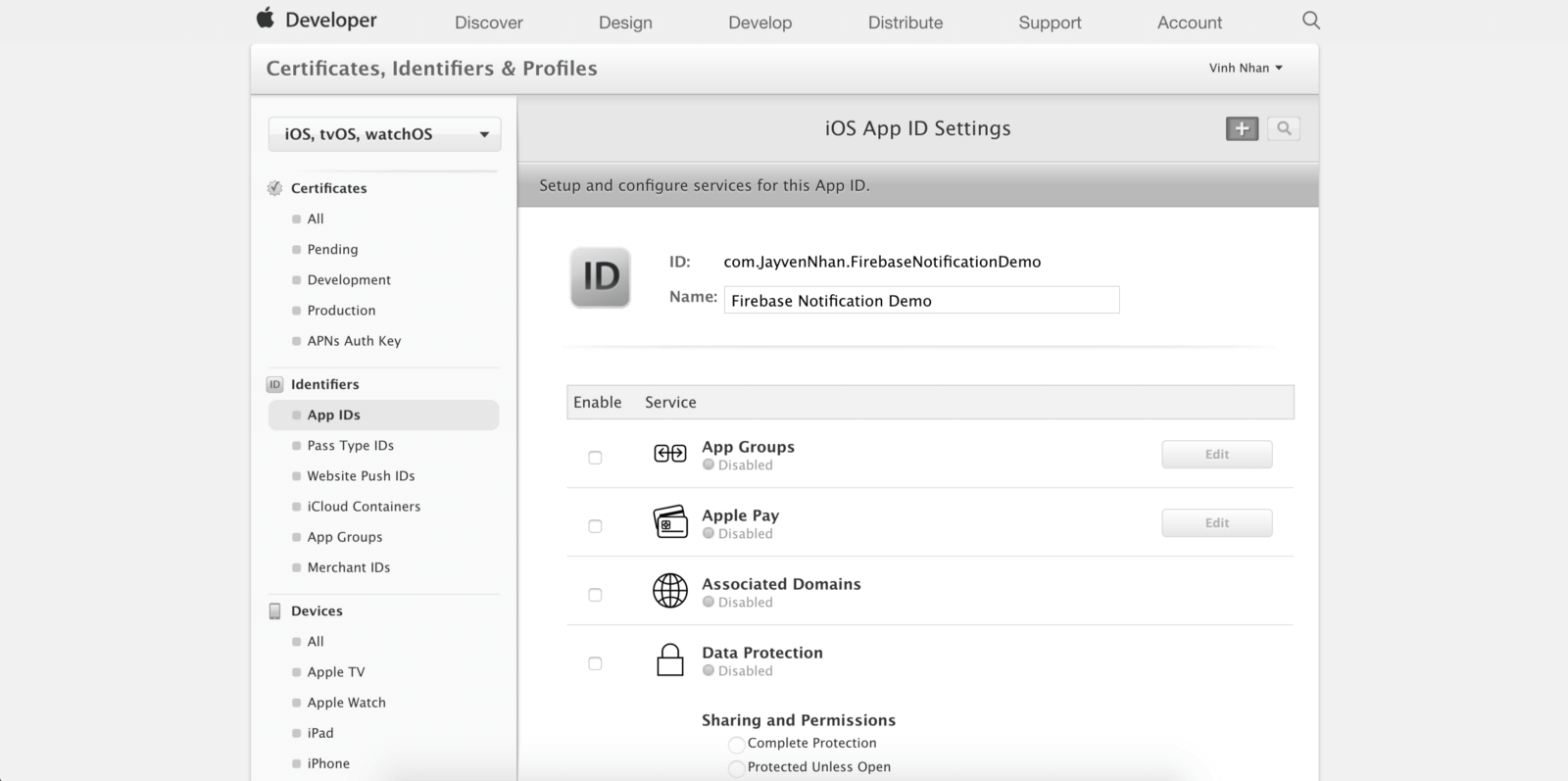This screenshot has height=781, width=1568.
Task: Select Pass Type IDs
Action: [350, 445]
